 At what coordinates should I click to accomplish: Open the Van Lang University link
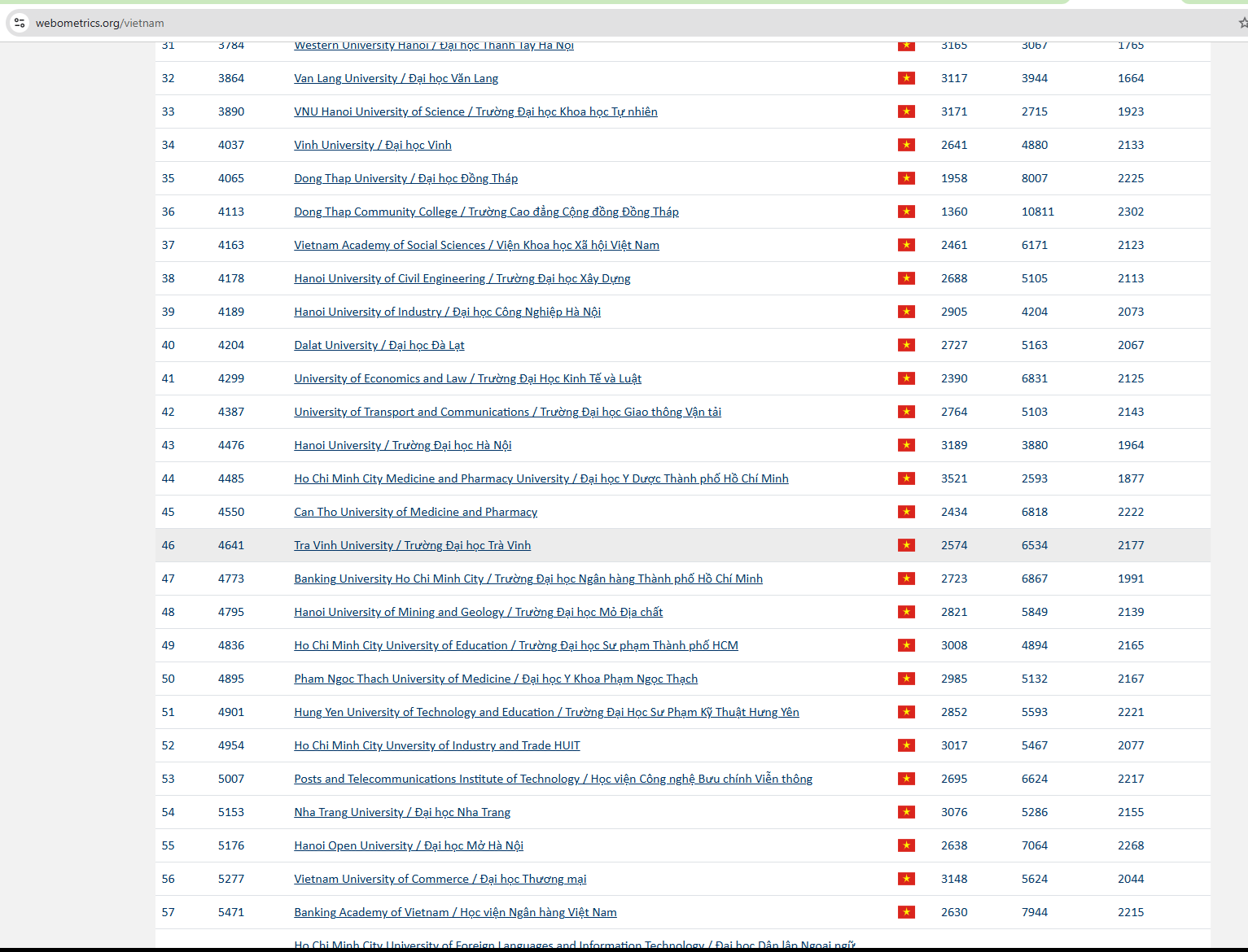pyautogui.click(x=396, y=78)
